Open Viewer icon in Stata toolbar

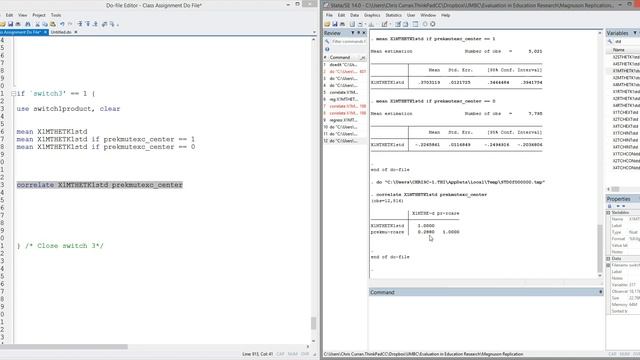[x=360, y=24]
